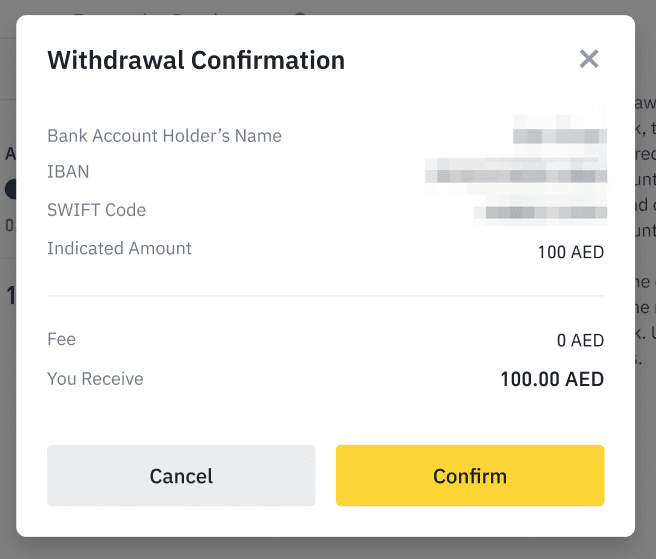Click the Withdrawal Confirmation title
Screen dimensions: 656x559
pos(196,60)
